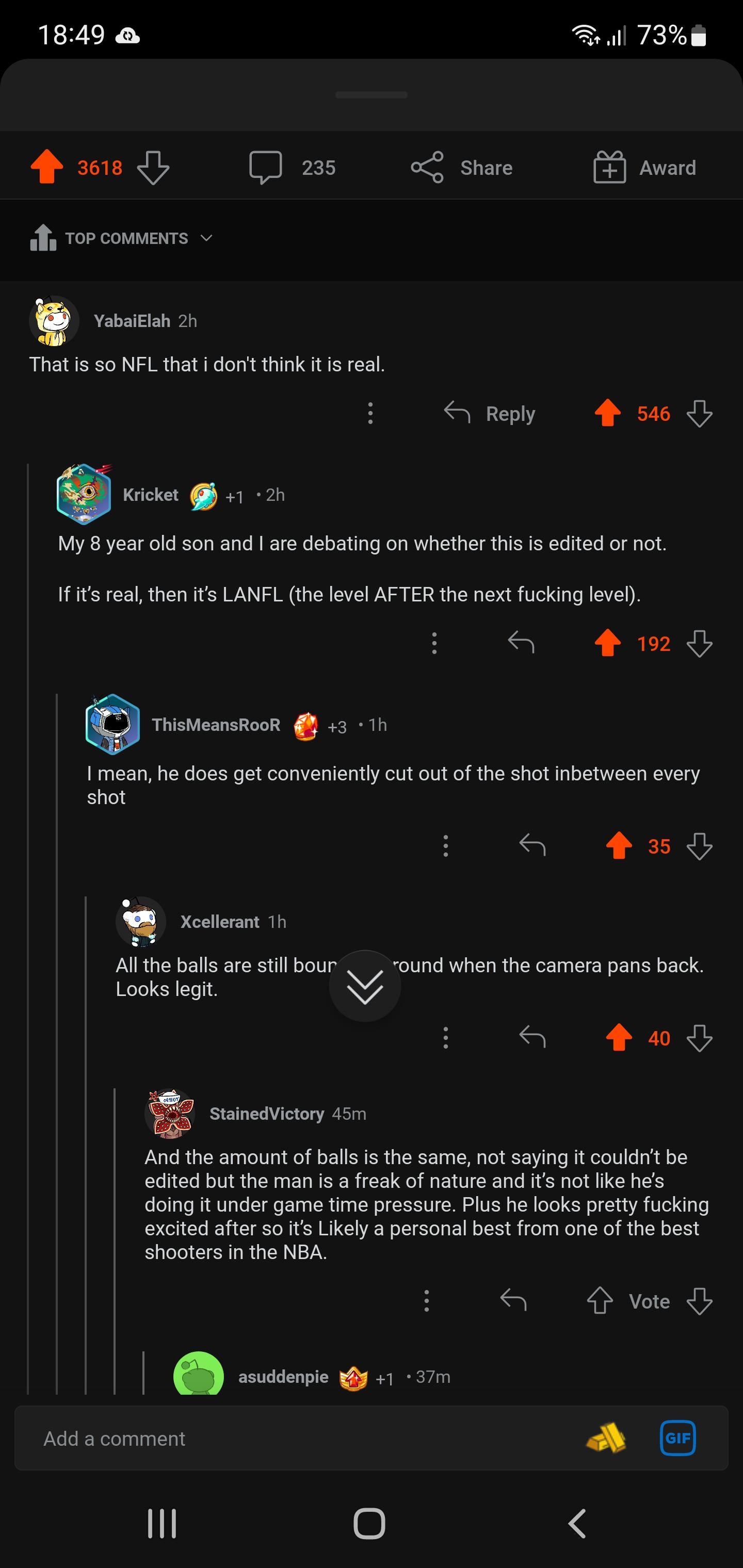Open Kricket's user profile
743x1568 pixels.
tap(150, 495)
